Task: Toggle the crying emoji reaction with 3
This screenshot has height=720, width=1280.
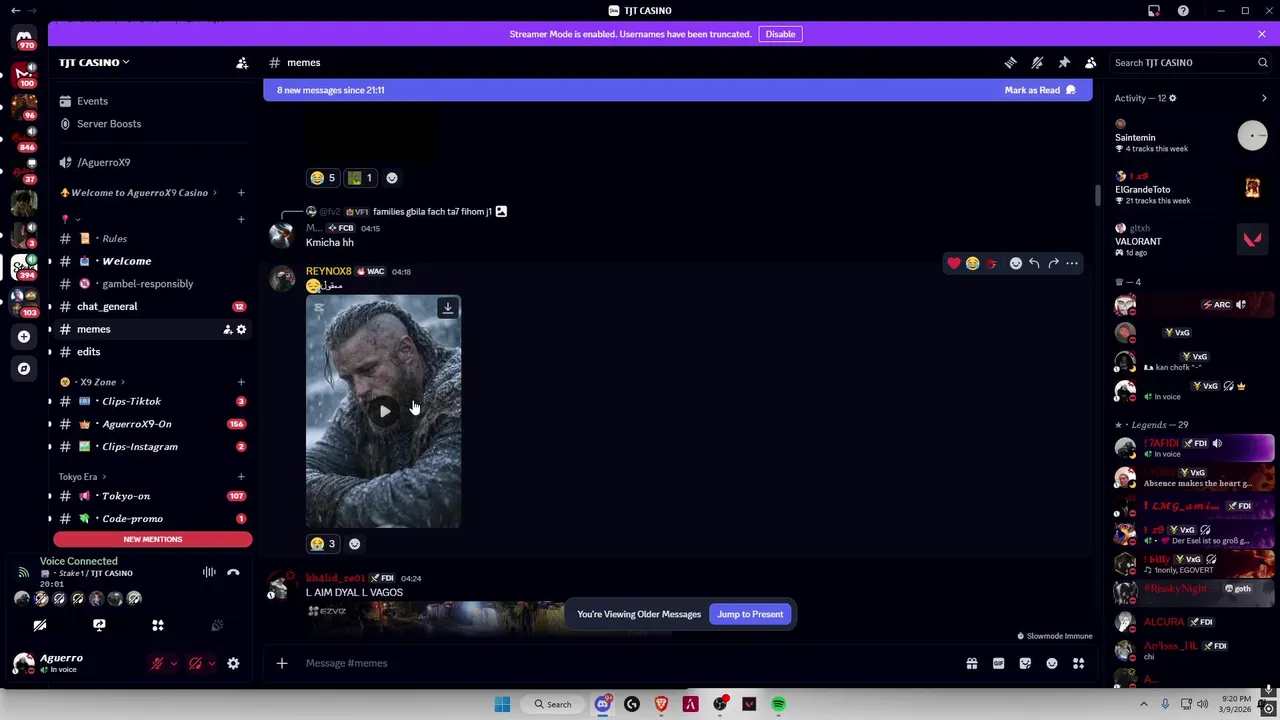Action: tap(323, 544)
